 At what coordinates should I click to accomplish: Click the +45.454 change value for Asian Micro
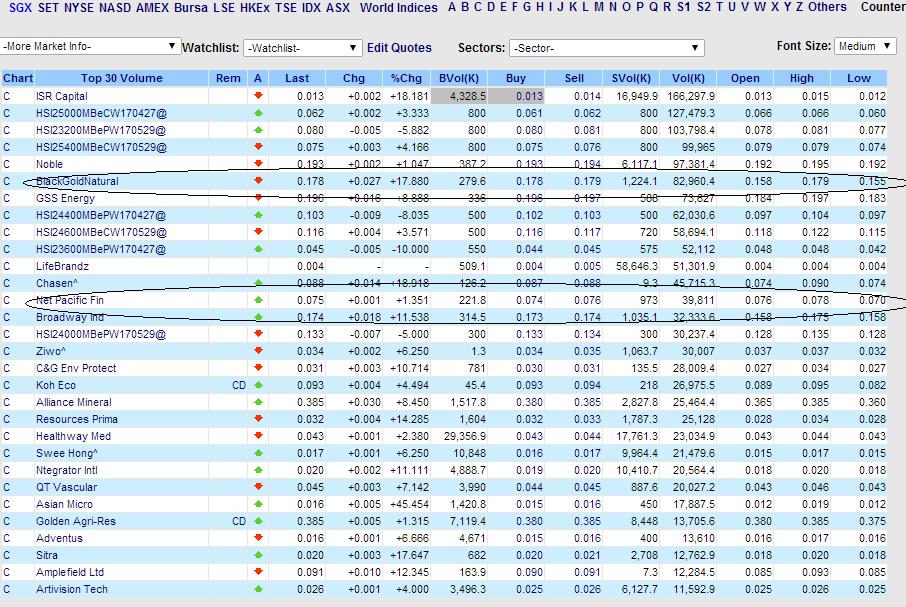click(x=409, y=504)
